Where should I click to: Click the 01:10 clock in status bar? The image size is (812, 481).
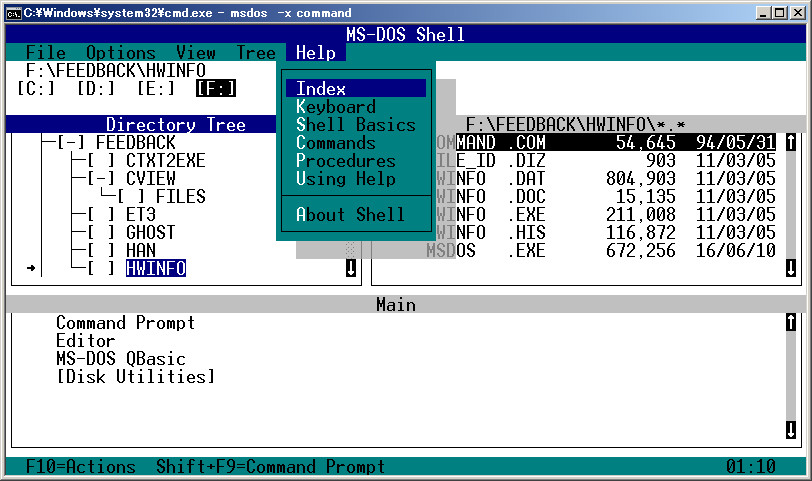click(x=751, y=467)
